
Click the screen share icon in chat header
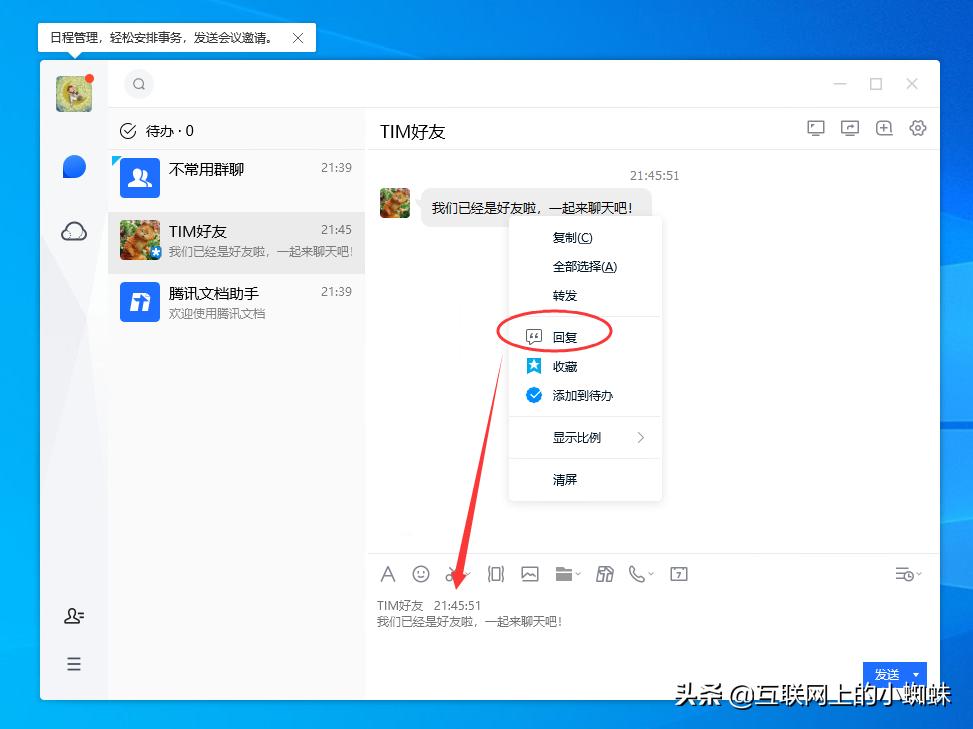click(x=815, y=128)
